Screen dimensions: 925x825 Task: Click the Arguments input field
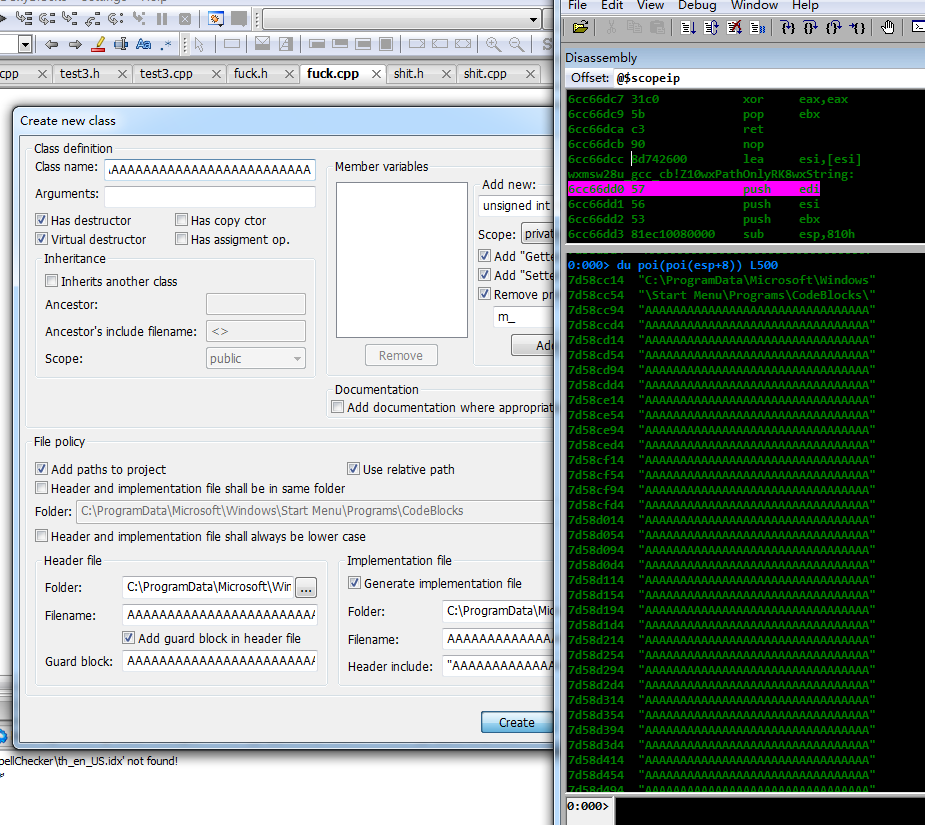[209, 195]
